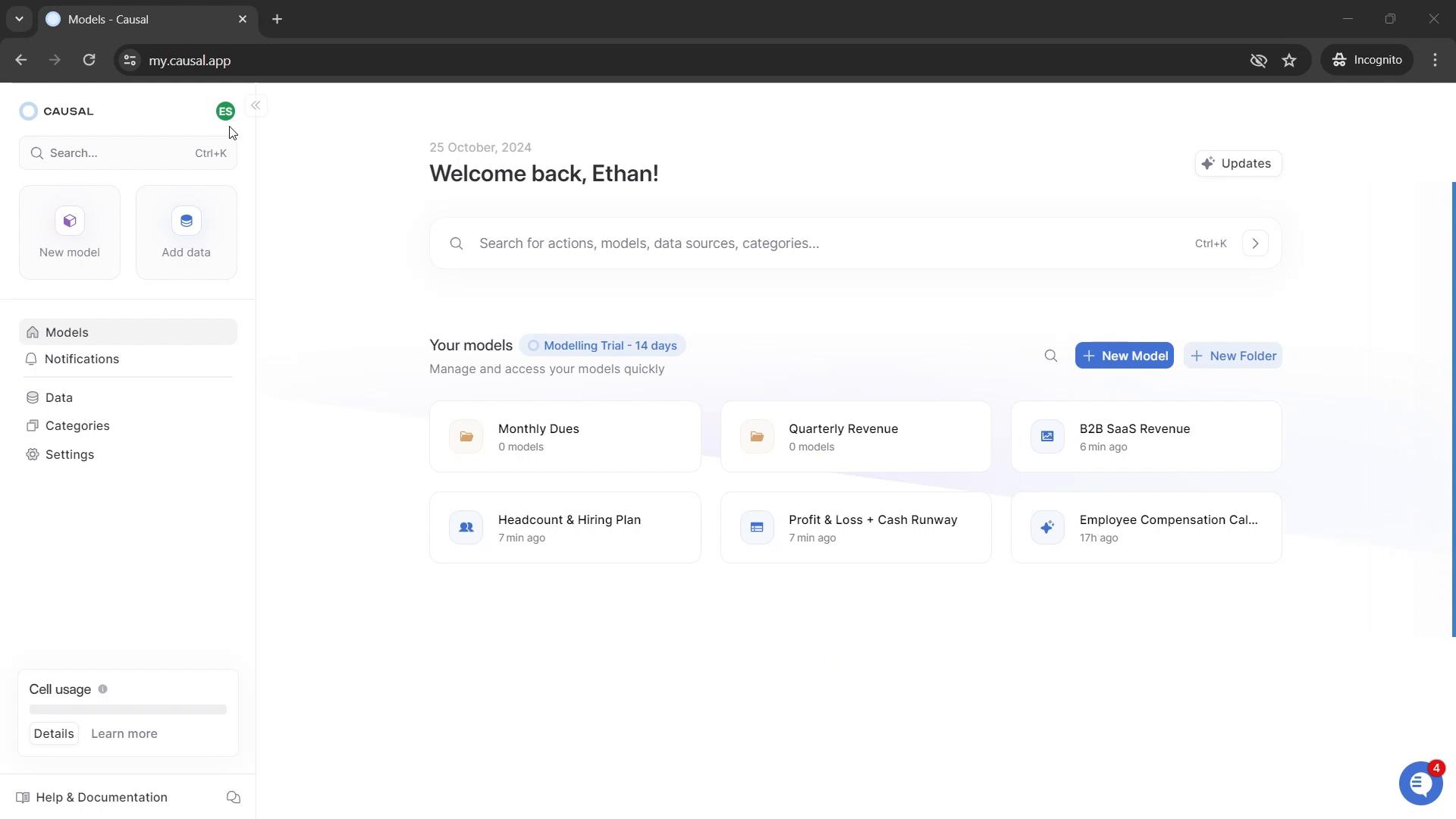Image resolution: width=1456 pixels, height=819 pixels.
Task: Click the Cell usage Details link
Action: (53, 734)
